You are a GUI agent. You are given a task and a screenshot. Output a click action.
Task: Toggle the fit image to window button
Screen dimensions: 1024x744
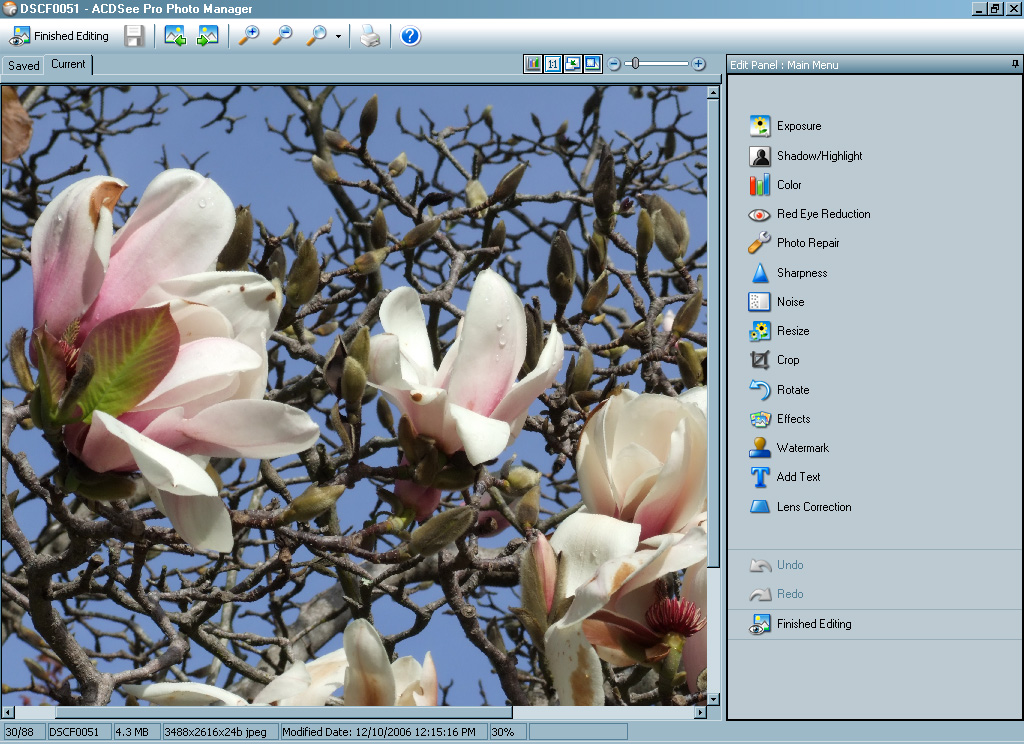point(573,64)
